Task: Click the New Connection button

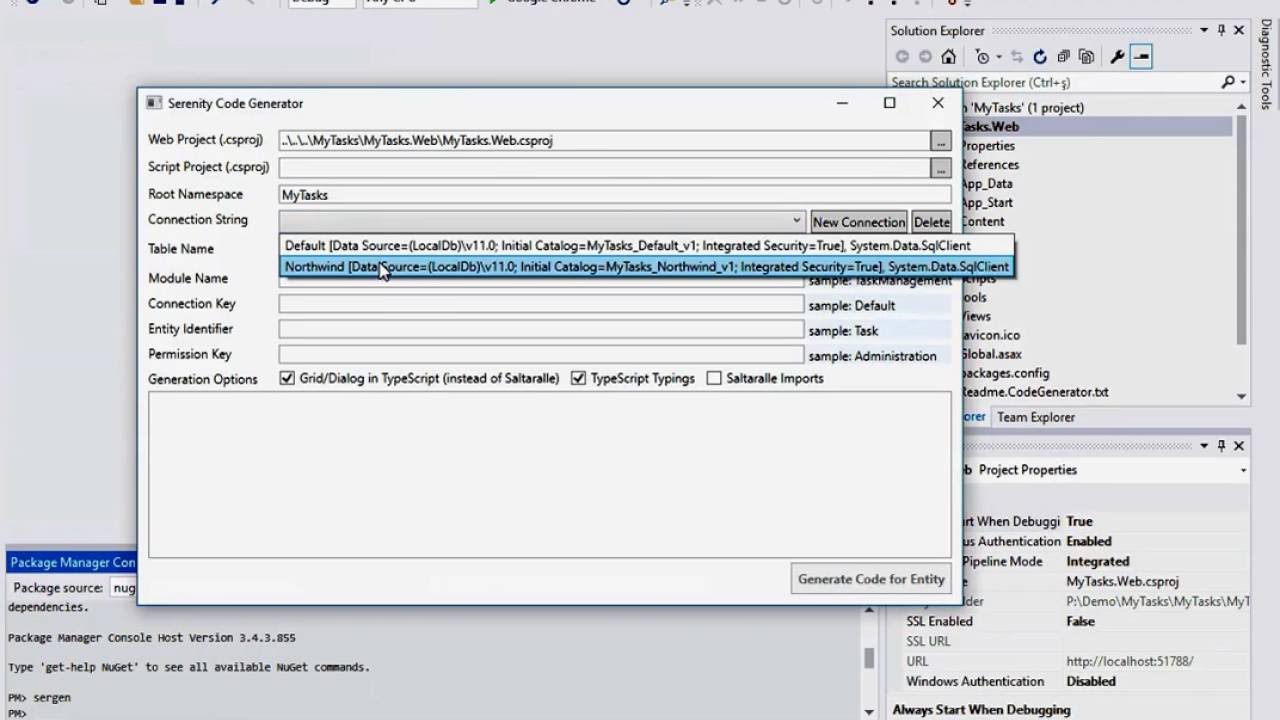Action: tap(858, 222)
